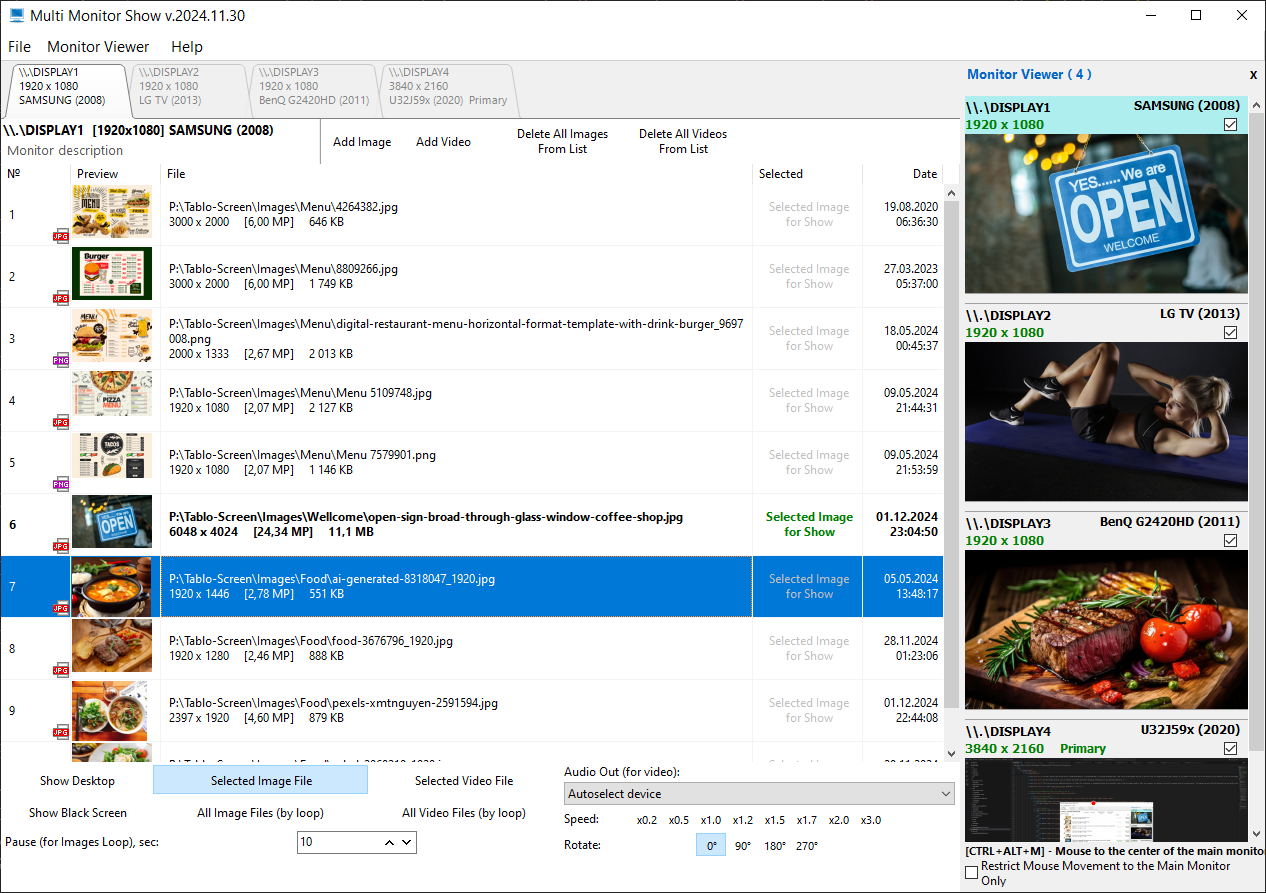Click the JPG file type icon in row 1
The image size is (1266, 893).
61,236
